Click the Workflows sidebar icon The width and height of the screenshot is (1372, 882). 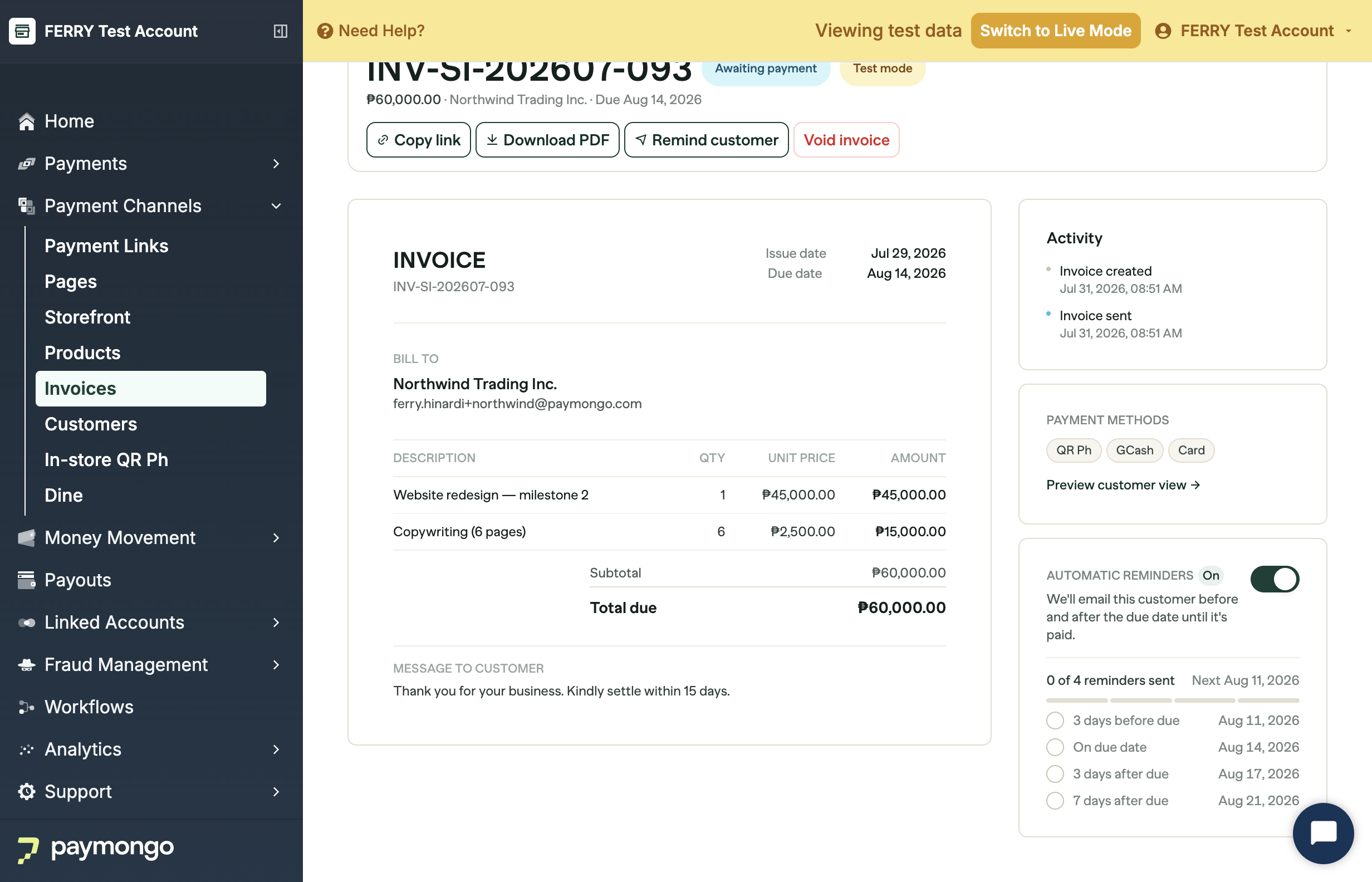pyautogui.click(x=26, y=707)
